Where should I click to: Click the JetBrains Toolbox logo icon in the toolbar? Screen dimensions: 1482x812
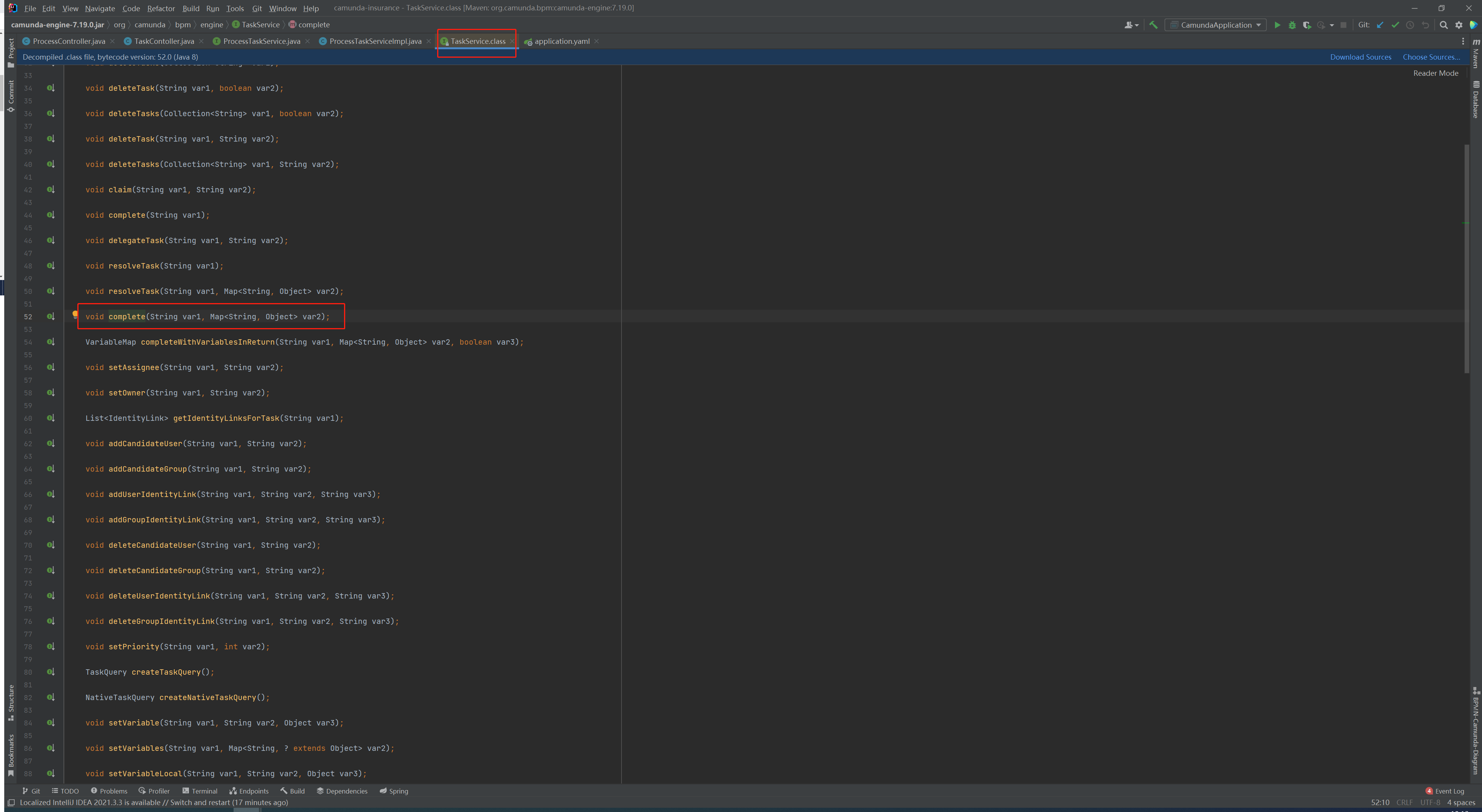[x=1474, y=25]
